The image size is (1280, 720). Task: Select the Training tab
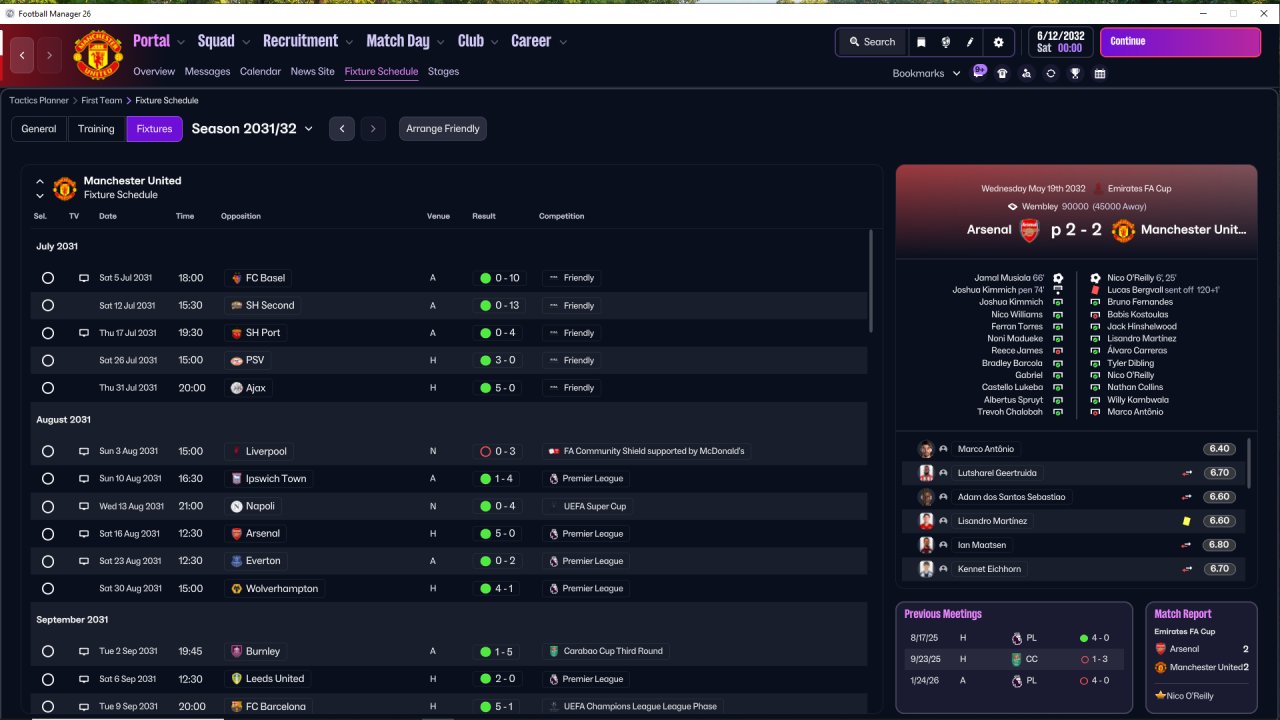pyautogui.click(x=96, y=129)
